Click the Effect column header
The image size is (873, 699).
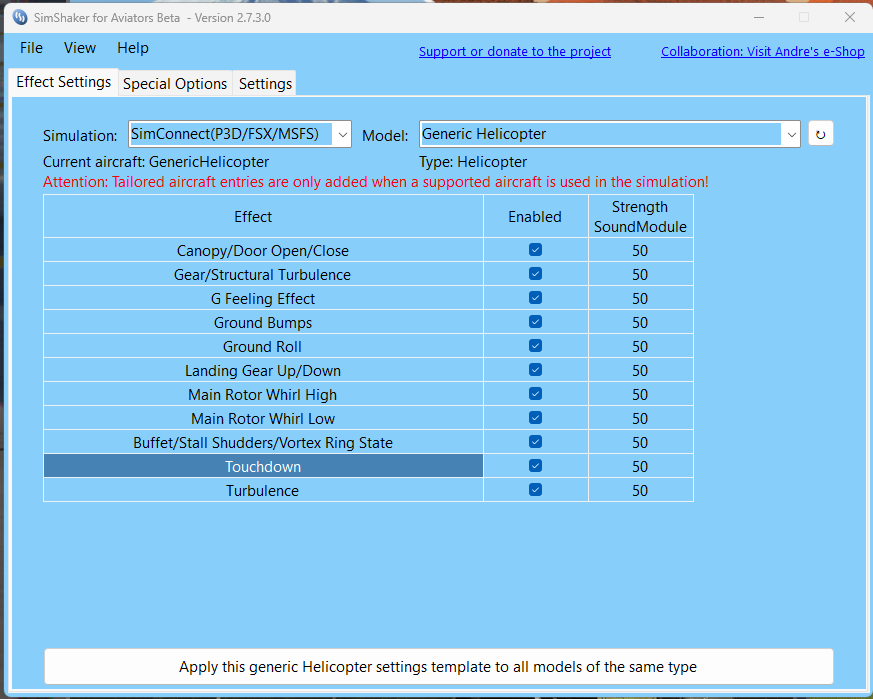tap(263, 216)
